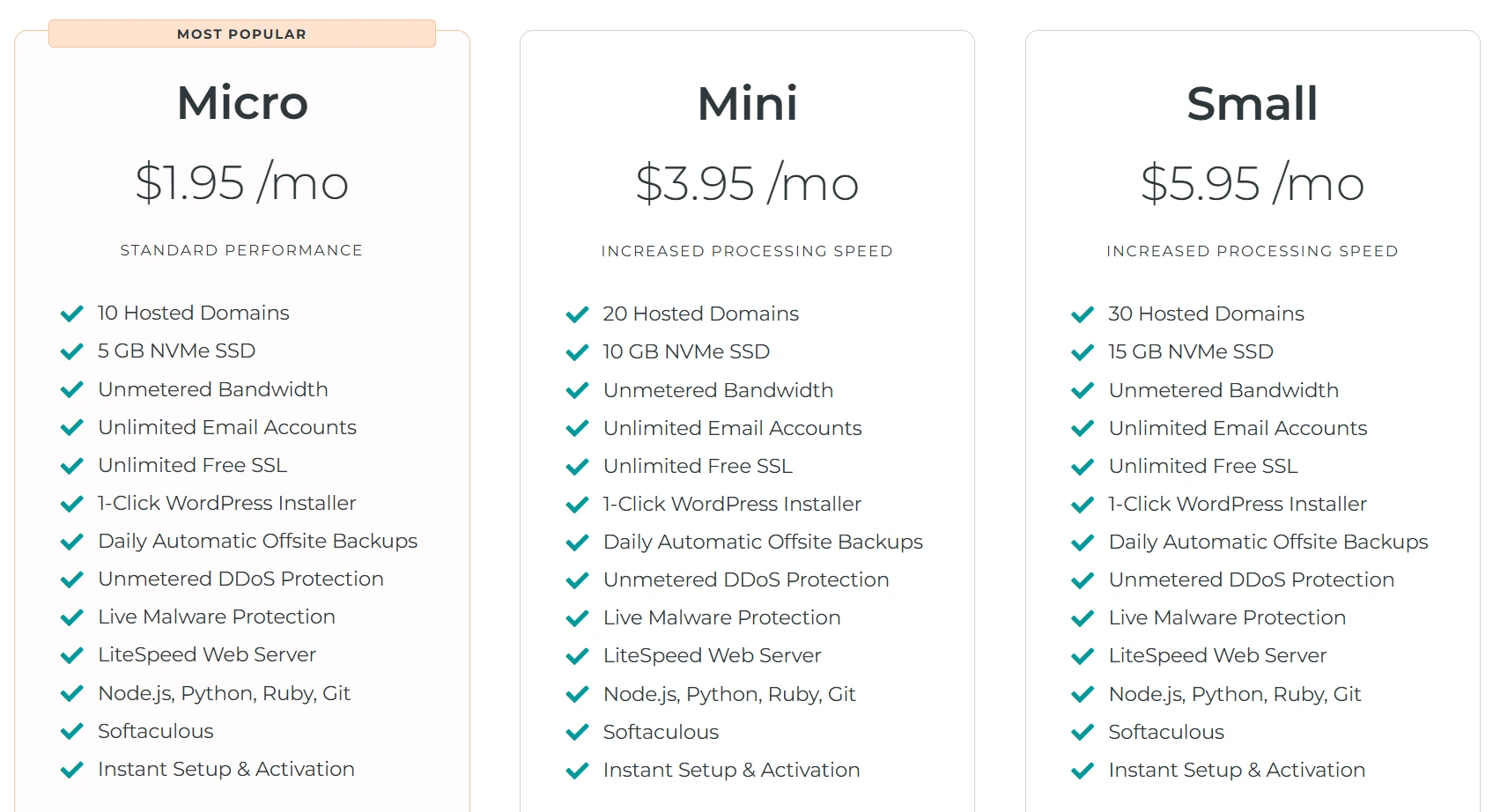Click the checkmark beside Micro's LiteSpeed Web Server
This screenshot has width=1493, height=812.
71,655
